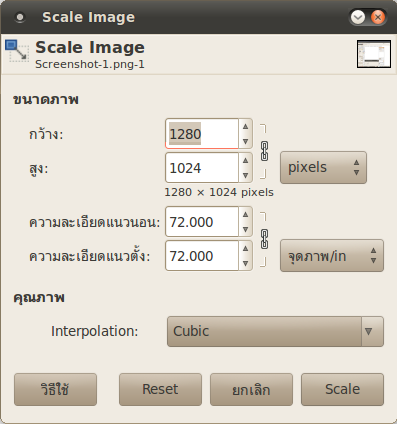Decrease width with the down arrow
Image resolution: width=397 pixels, height=424 pixels.
[x=246, y=141]
